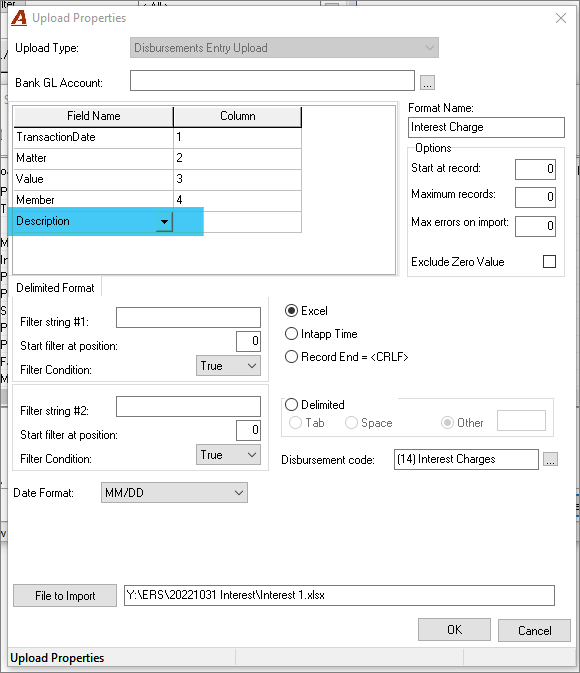Click the Cancel button
Image resolution: width=580 pixels, height=673 pixels.
(x=534, y=631)
